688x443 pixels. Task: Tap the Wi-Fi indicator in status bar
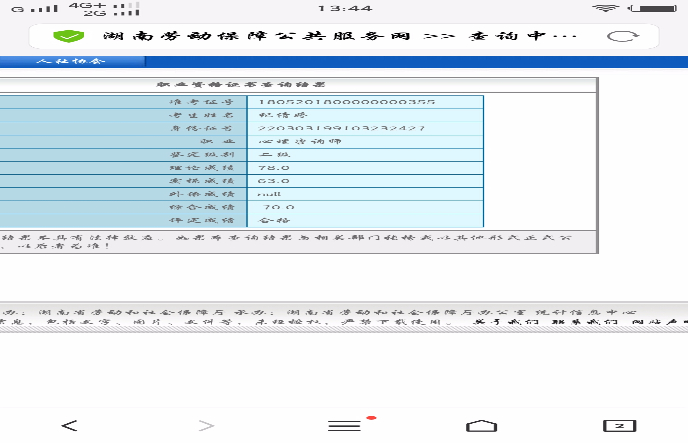(x=605, y=8)
